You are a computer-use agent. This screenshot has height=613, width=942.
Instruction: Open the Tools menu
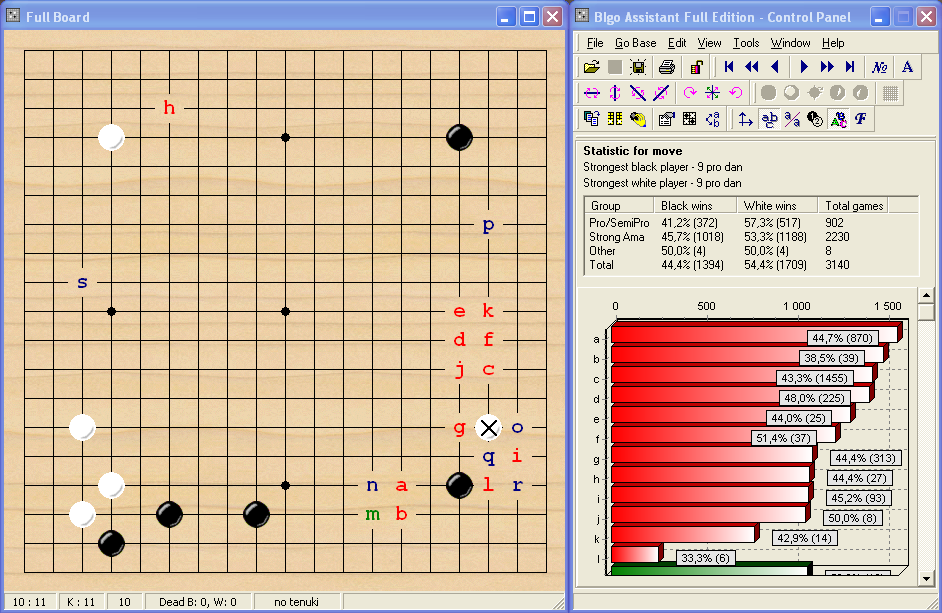pos(746,43)
